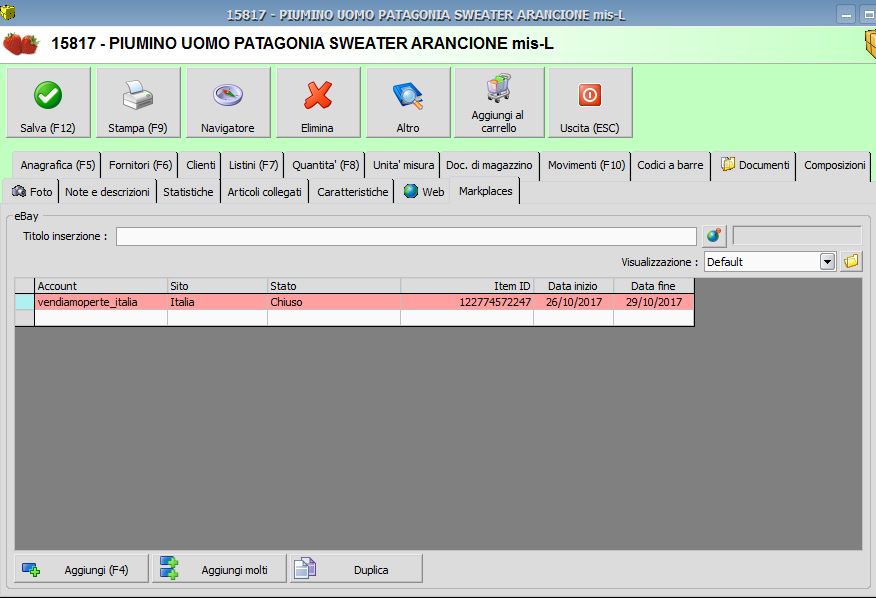The image size is (876, 598).
Task: Click the Chiuso status cell
Action: click(x=334, y=302)
